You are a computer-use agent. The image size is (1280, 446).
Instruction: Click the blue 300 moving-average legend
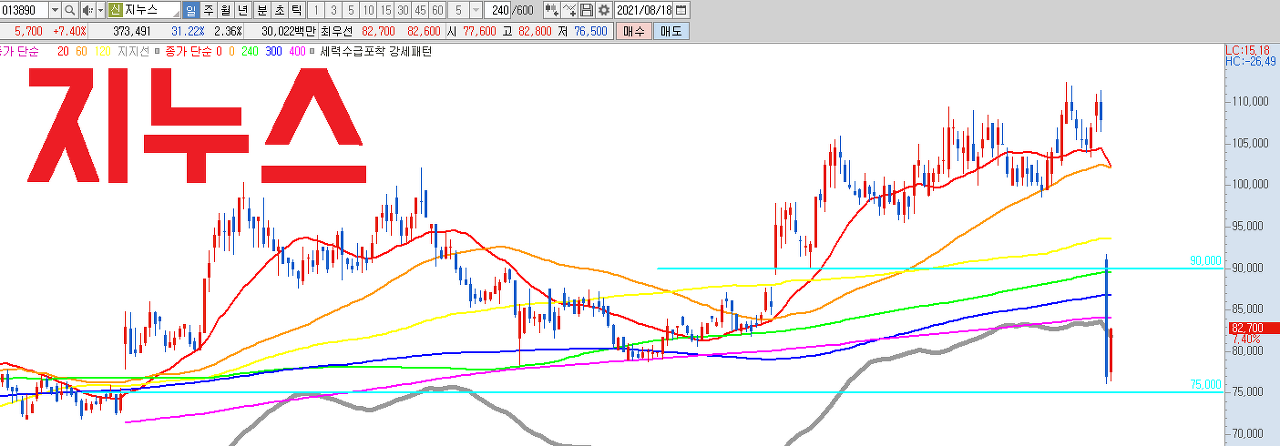[274, 51]
